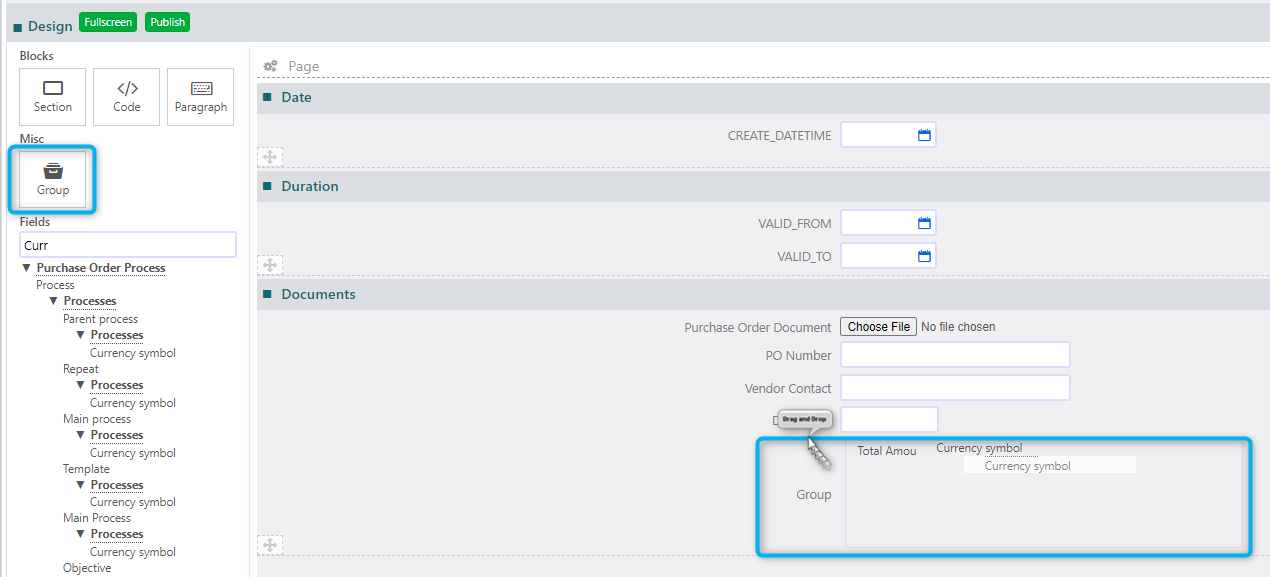Collapse Processes under Parent process
1270x577 pixels.
tap(81, 335)
